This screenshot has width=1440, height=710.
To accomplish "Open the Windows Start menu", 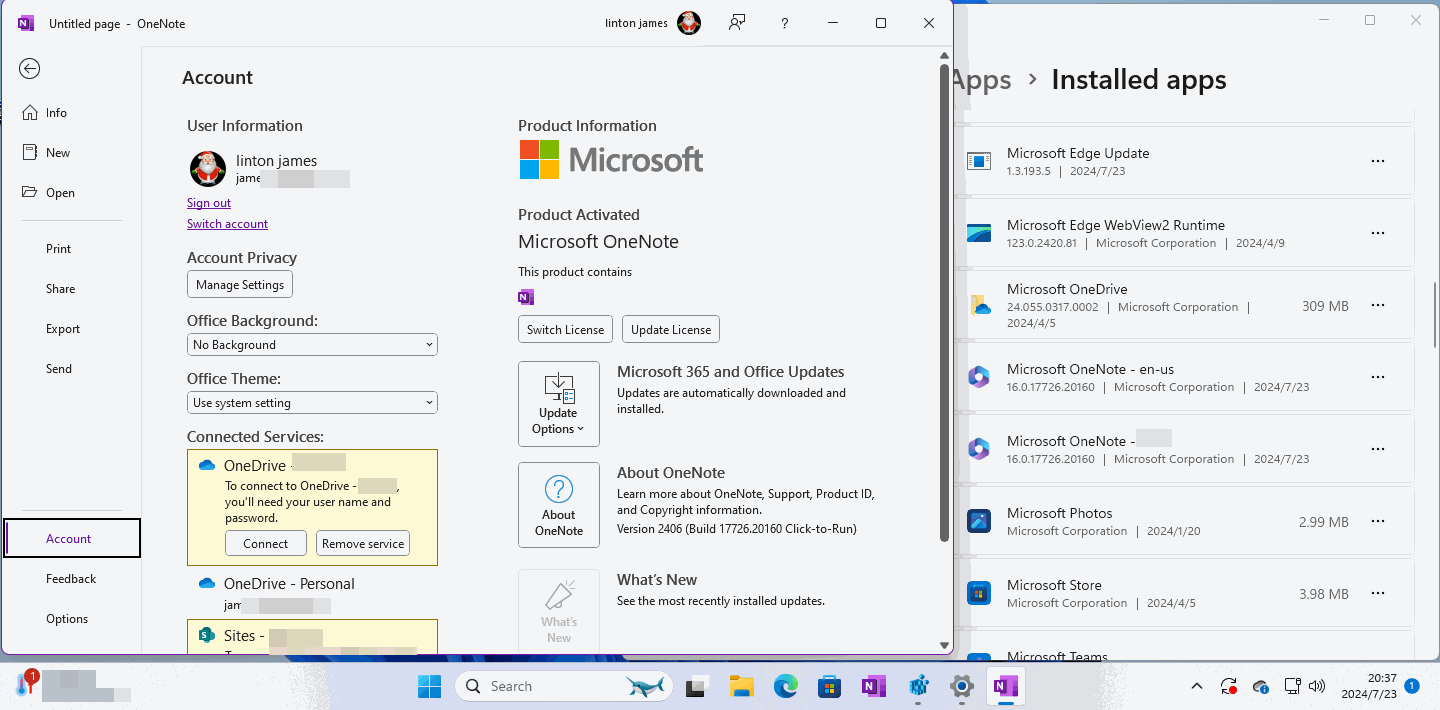I will (430, 686).
